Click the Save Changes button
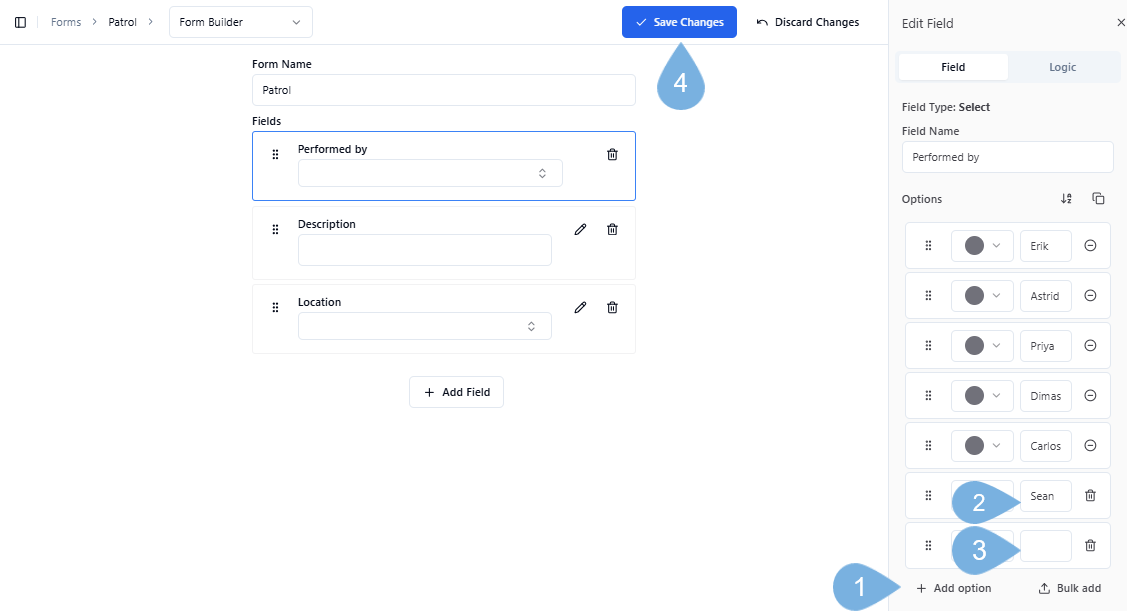Image resolution: width=1127 pixels, height=612 pixels. [x=679, y=22]
